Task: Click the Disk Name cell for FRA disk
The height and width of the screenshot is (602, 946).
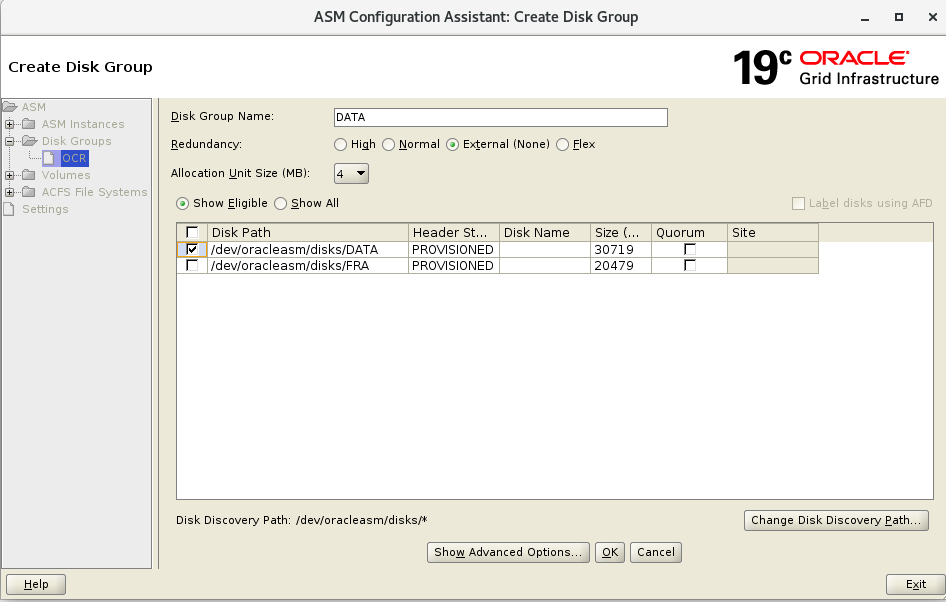Action: (545, 266)
